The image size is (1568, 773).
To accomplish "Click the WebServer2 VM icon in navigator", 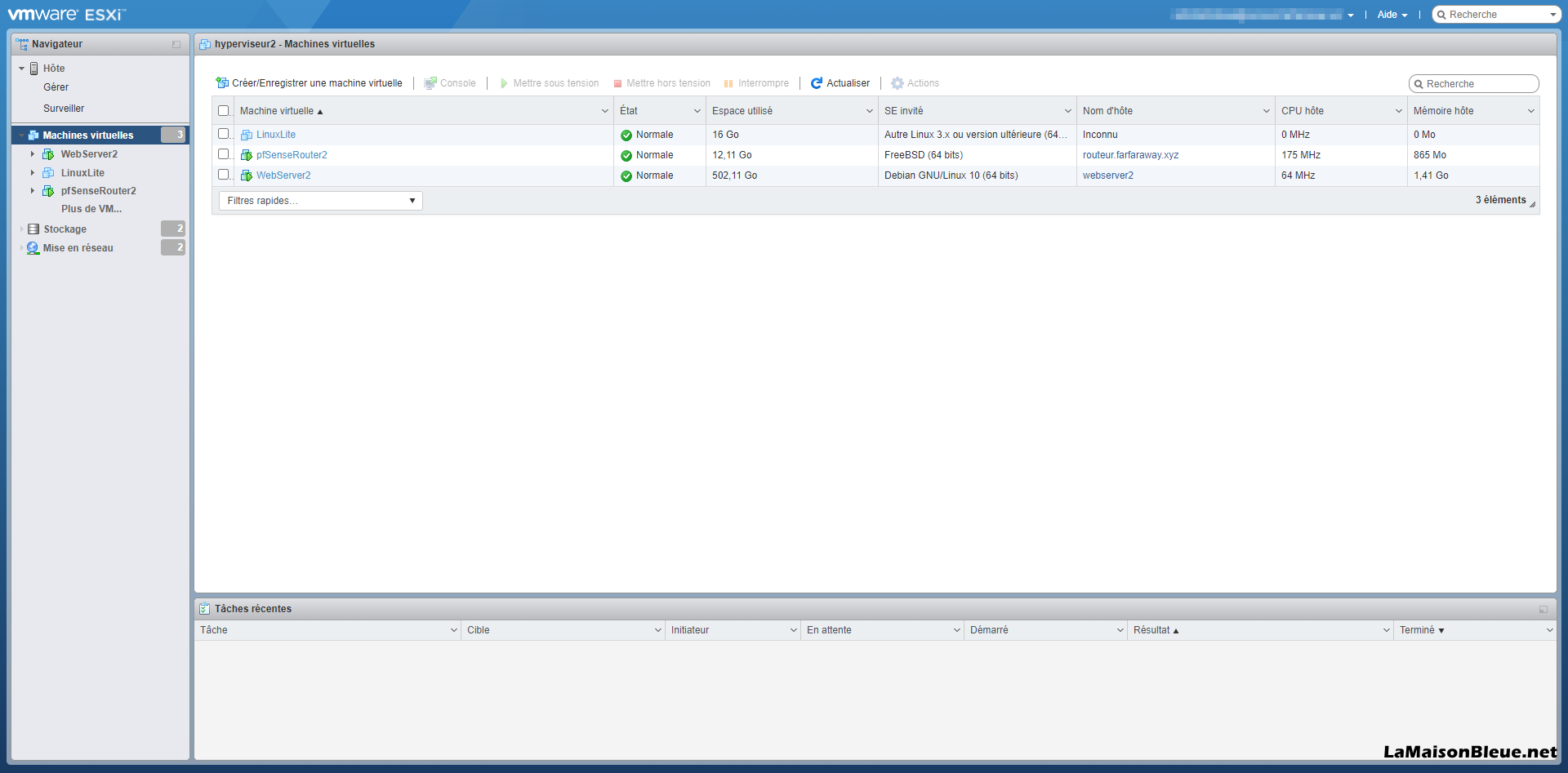I will [x=48, y=154].
